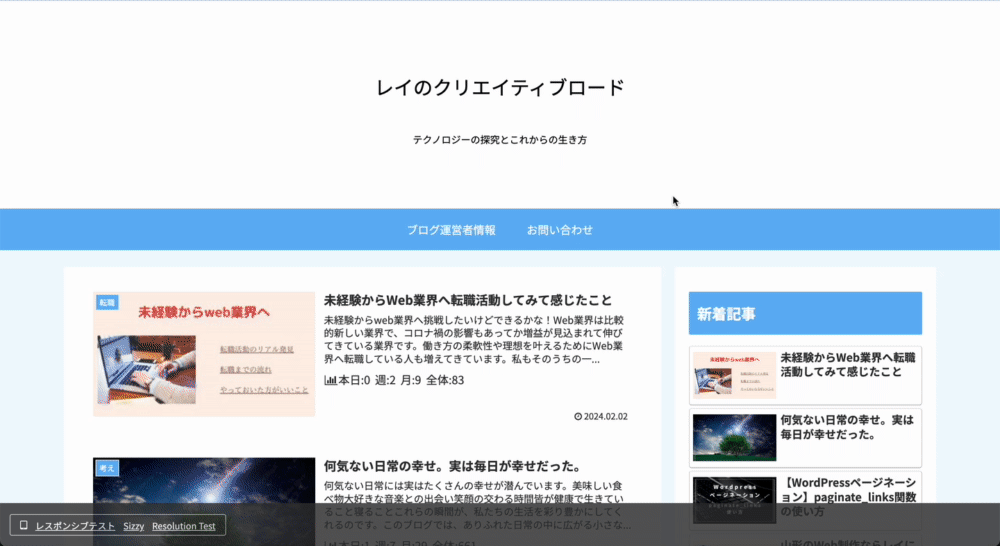The image size is (1000, 546).
Task: Click the first article excerpt starting 未経験からweb業界へ挑戦
Action: click(x=474, y=339)
